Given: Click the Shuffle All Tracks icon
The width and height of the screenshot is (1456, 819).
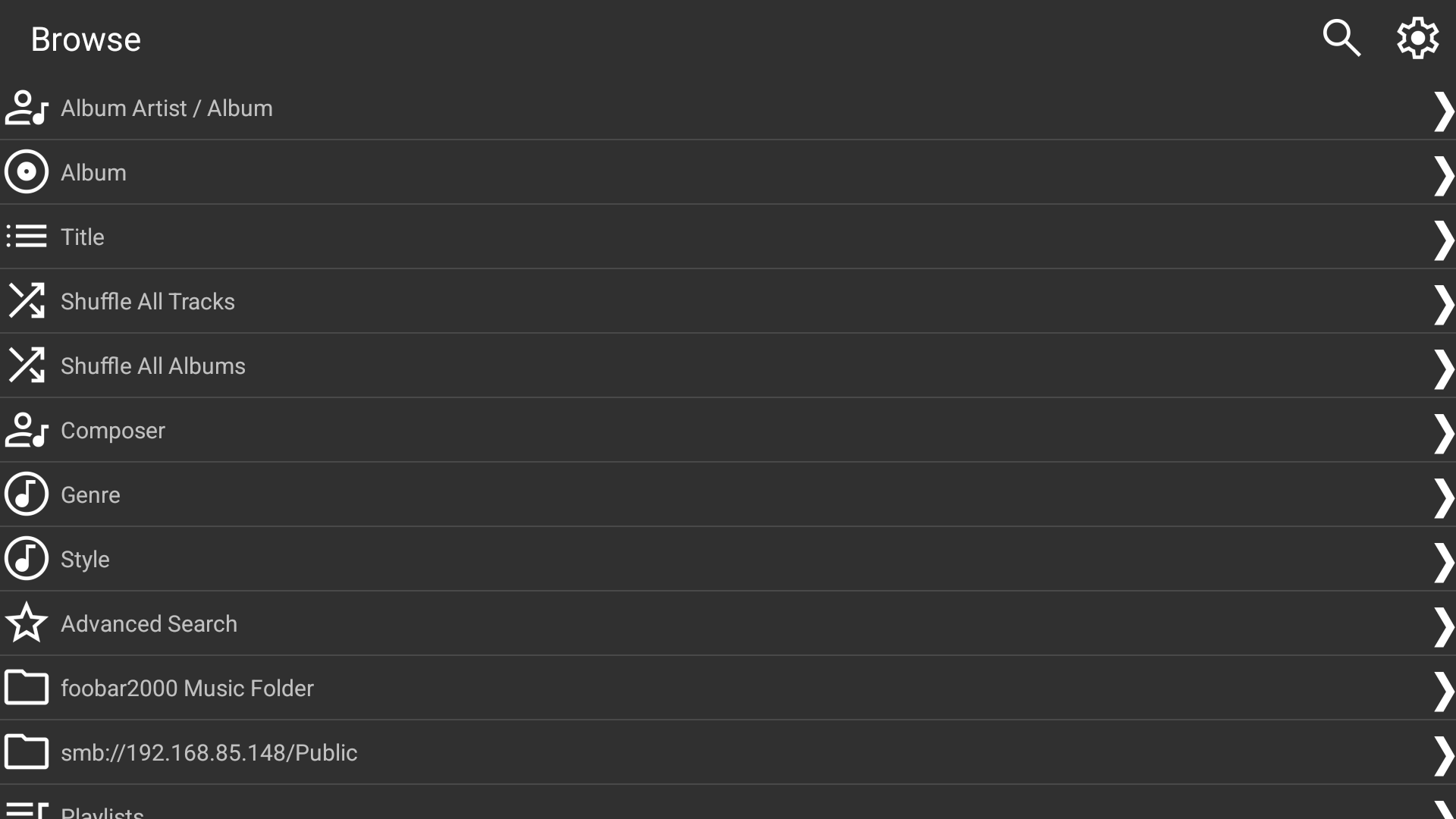Looking at the screenshot, I should tap(27, 301).
